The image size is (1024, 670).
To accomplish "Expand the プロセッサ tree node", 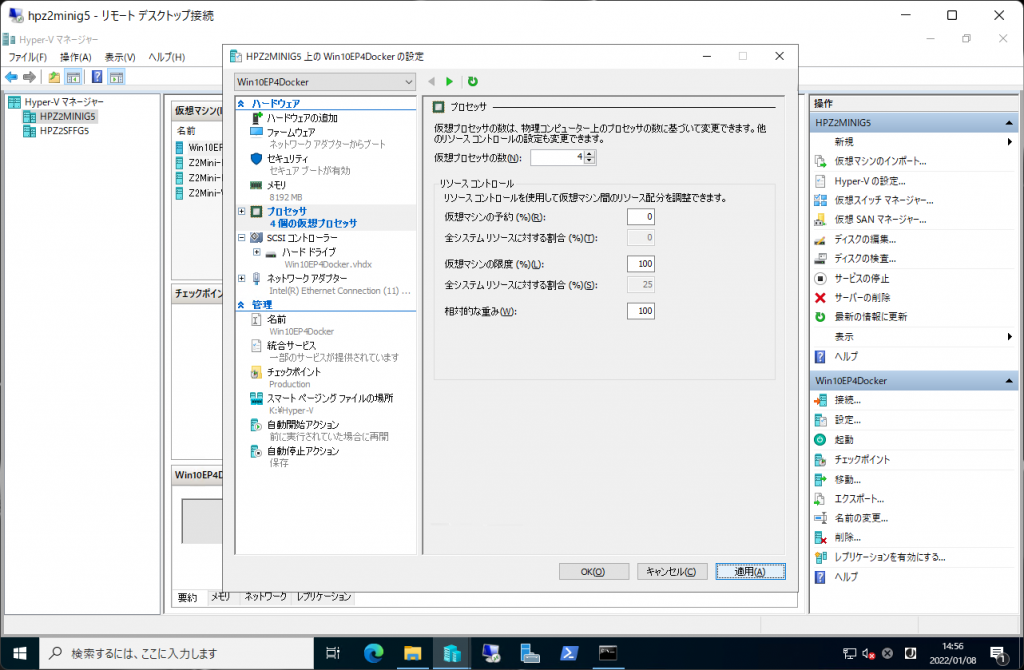I will 242,212.
